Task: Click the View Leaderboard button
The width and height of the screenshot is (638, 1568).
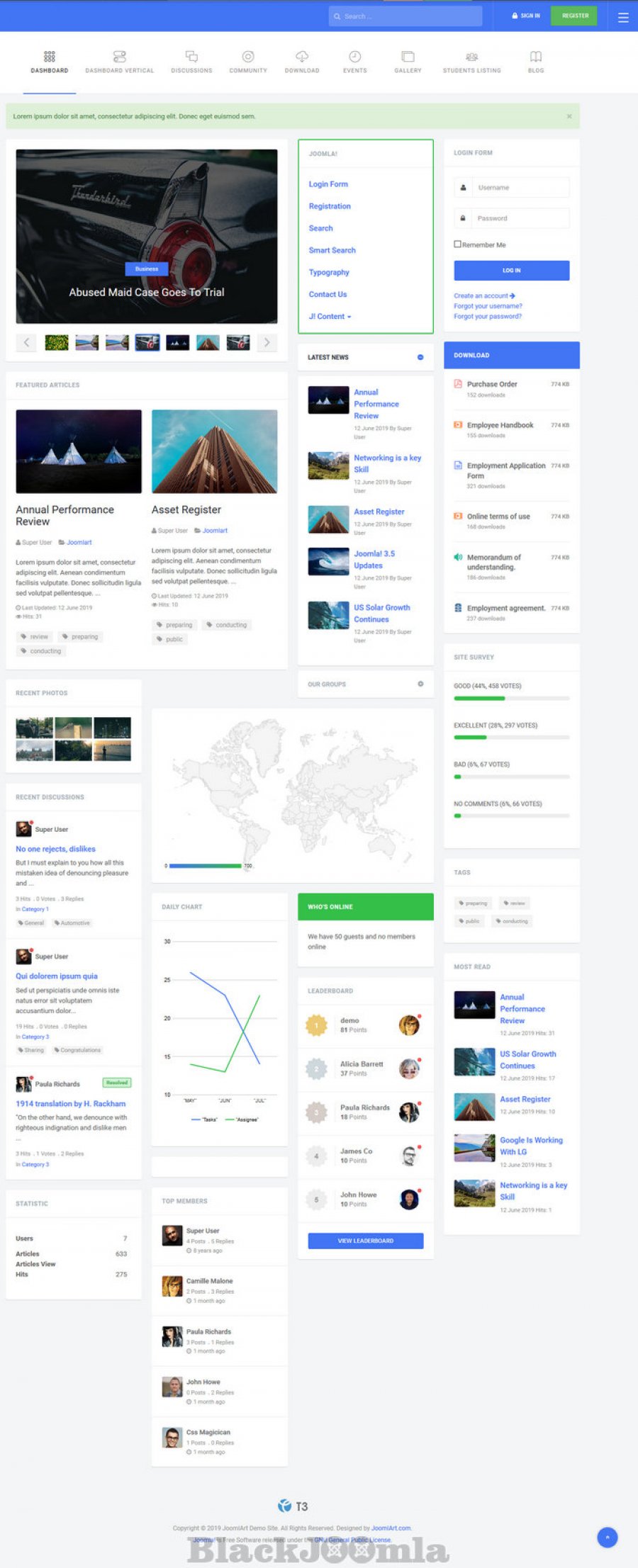Action: click(x=365, y=1241)
